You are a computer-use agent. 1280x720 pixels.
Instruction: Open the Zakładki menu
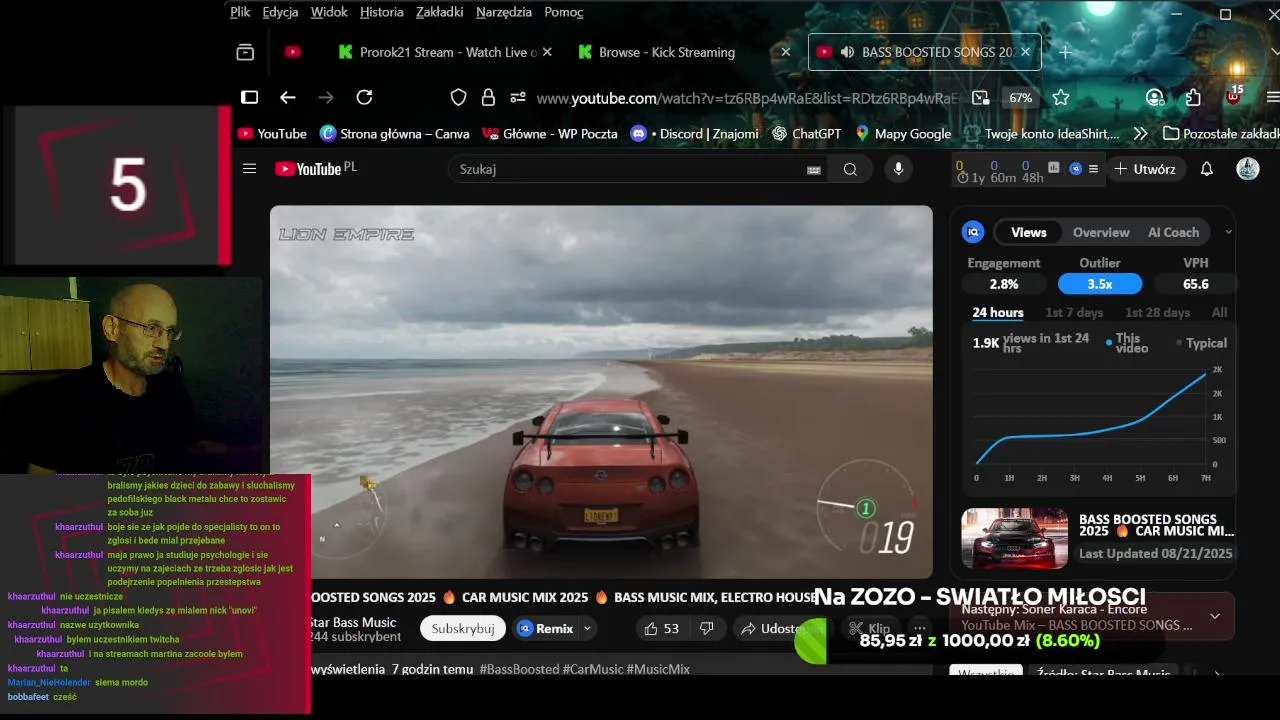[440, 12]
